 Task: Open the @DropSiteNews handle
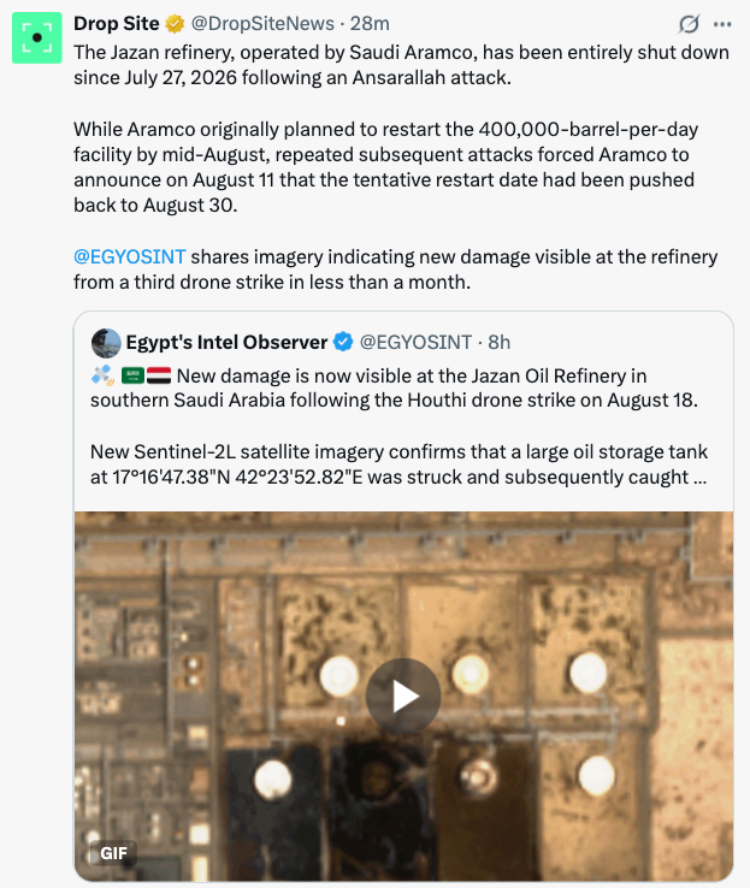(263, 24)
